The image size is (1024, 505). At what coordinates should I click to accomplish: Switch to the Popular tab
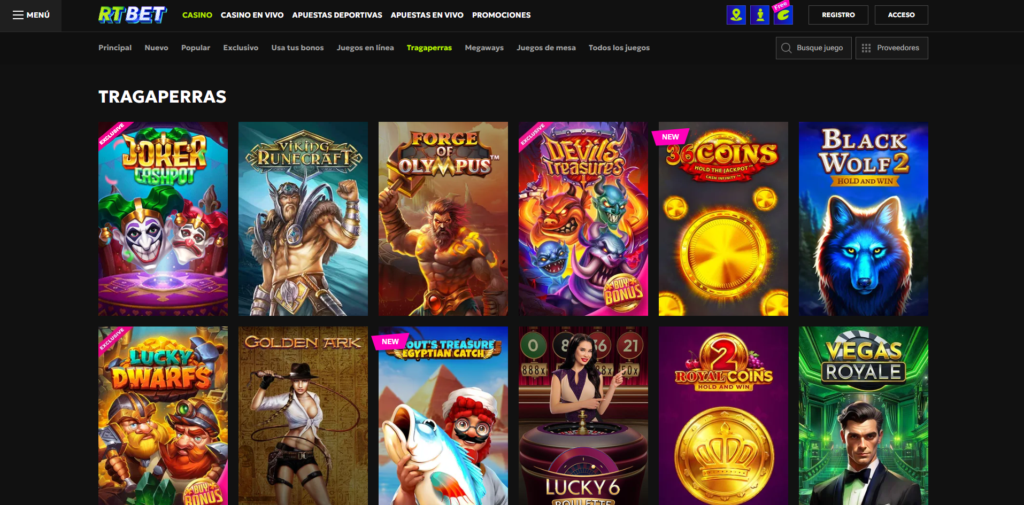[x=196, y=48]
